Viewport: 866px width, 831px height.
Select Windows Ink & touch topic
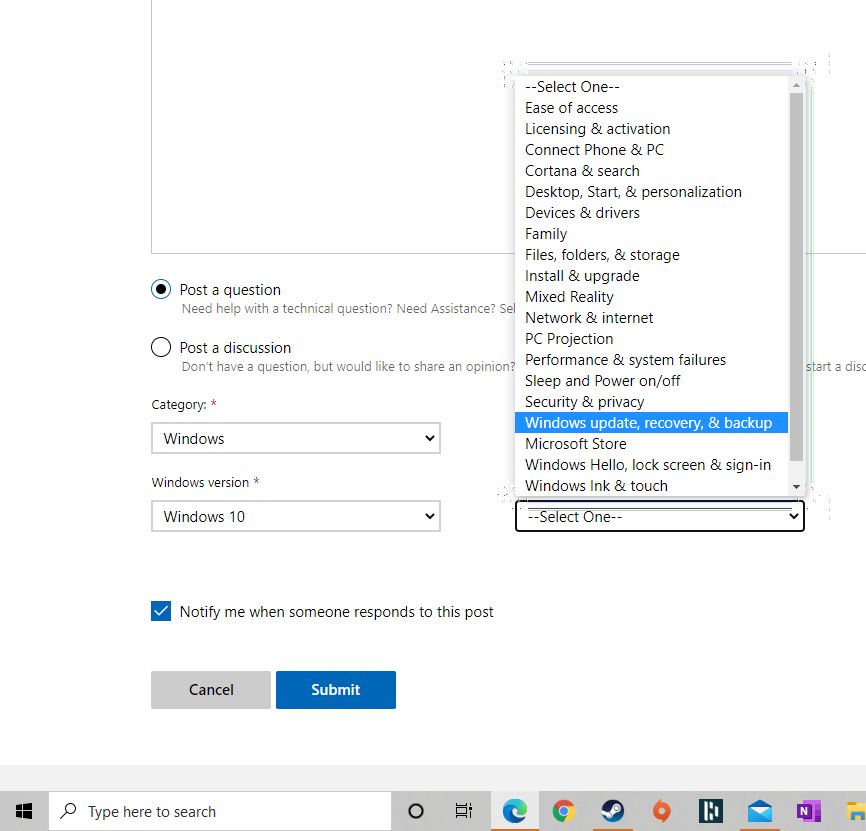[x=651, y=485]
